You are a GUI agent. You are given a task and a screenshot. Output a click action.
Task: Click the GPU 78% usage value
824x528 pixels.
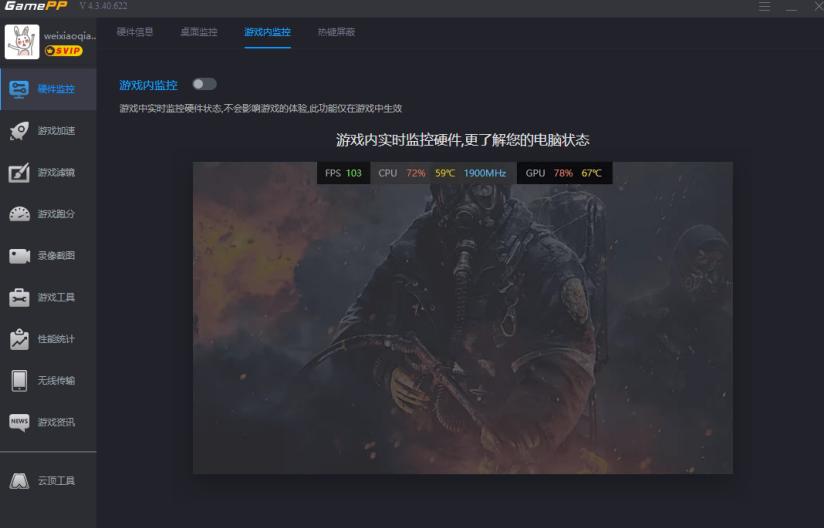pos(563,173)
